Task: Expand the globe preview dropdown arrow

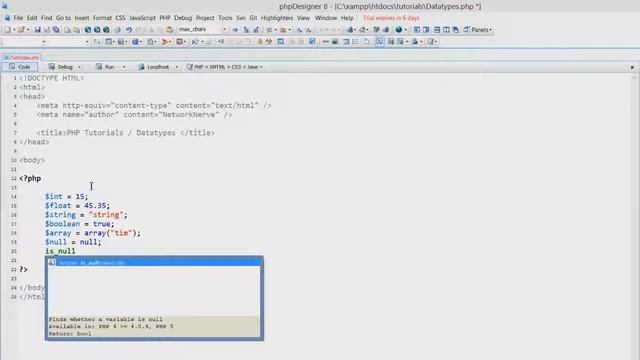Action: (x=405, y=30)
